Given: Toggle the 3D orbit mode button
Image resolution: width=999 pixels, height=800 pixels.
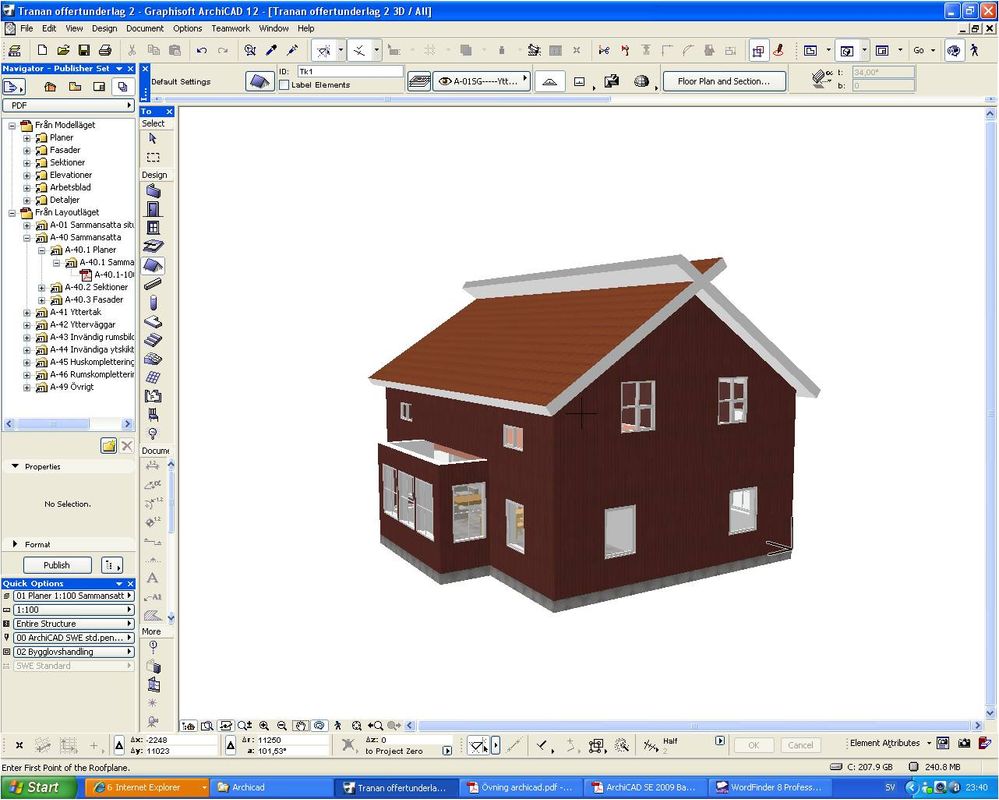Looking at the screenshot, I should 319,725.
